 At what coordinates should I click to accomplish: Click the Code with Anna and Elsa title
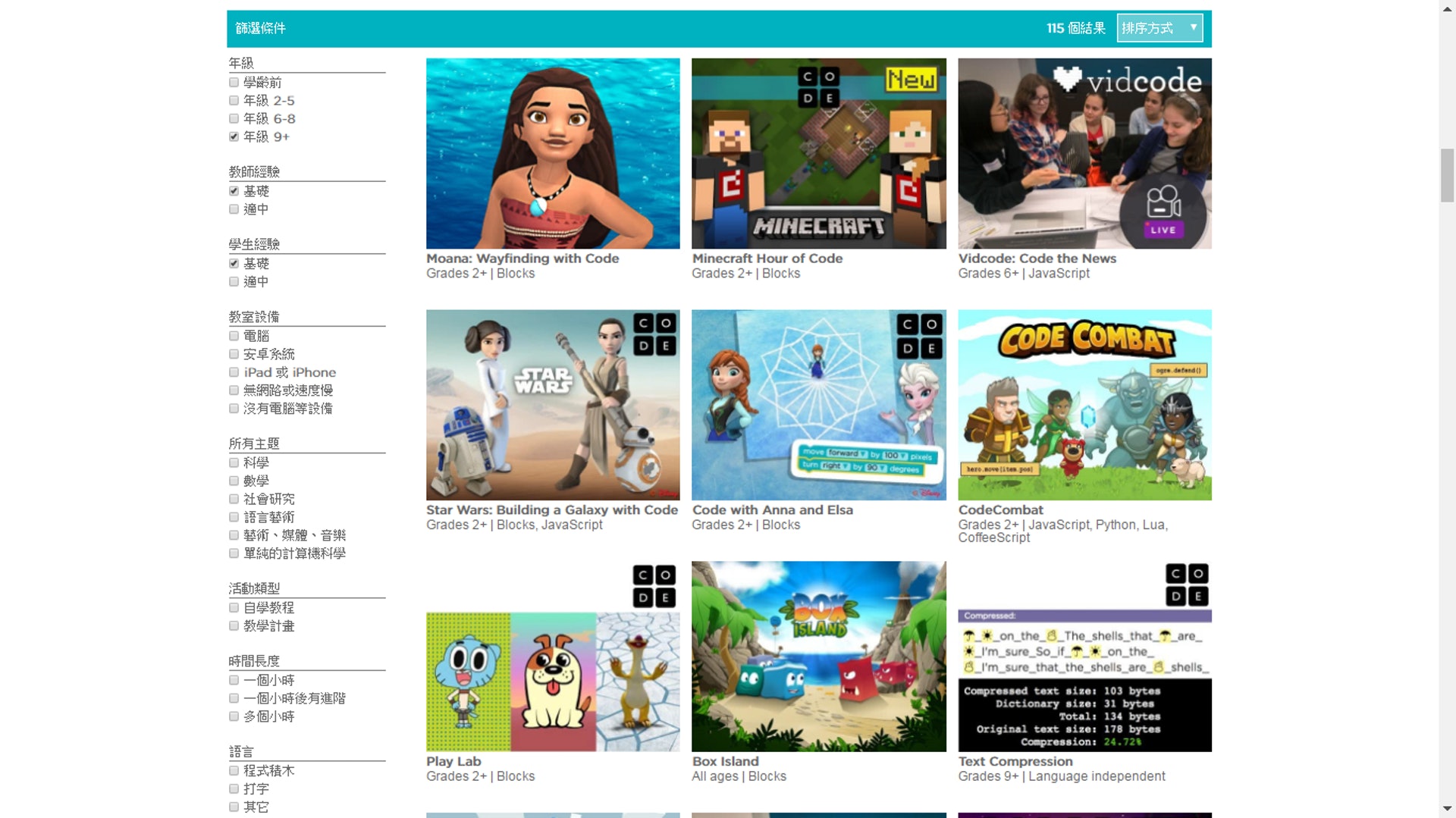click(x=773, y=510)
